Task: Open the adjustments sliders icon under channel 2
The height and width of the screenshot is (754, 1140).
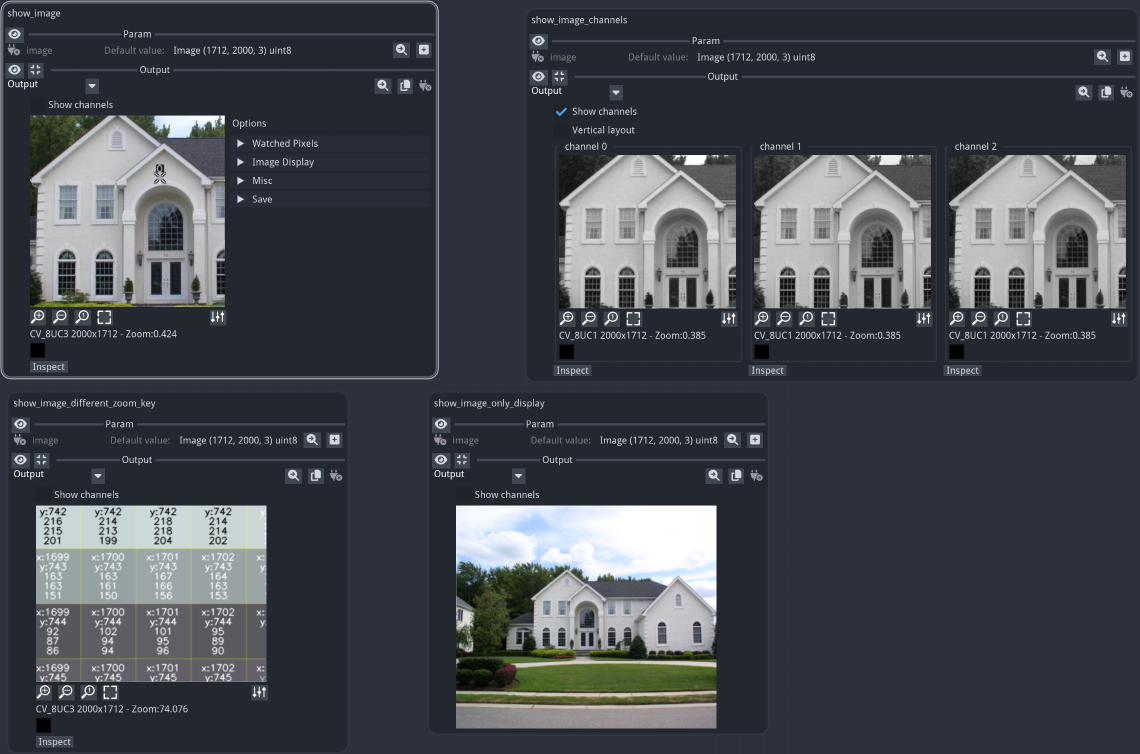Action: tap(1119, 319)
